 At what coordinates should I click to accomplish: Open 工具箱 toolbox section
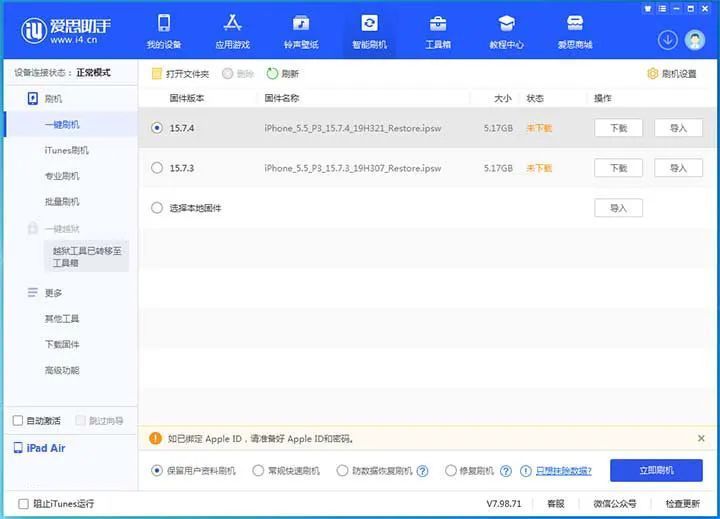point(438,31)
